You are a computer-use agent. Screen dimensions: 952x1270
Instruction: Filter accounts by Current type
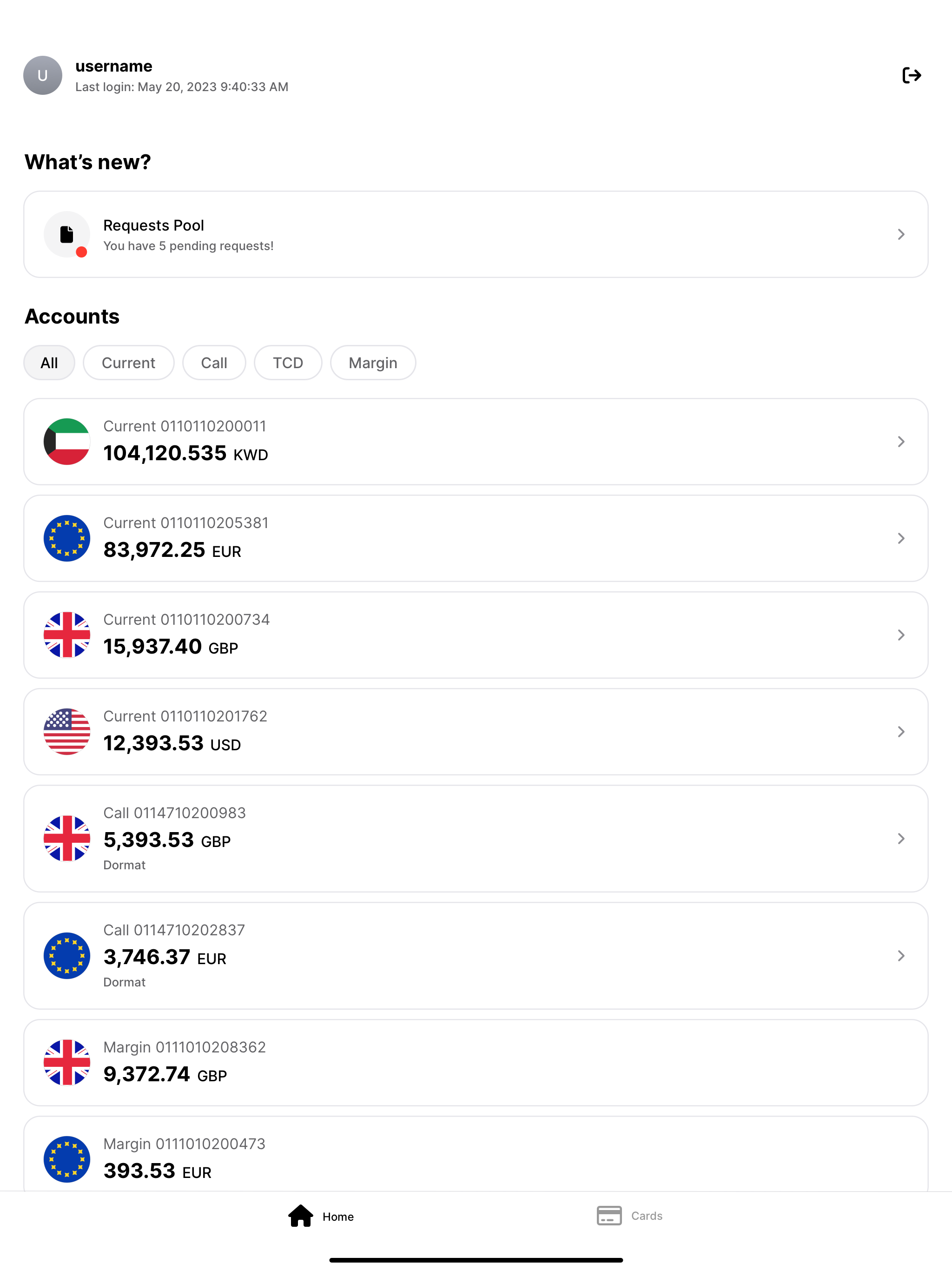pos(129,363)
